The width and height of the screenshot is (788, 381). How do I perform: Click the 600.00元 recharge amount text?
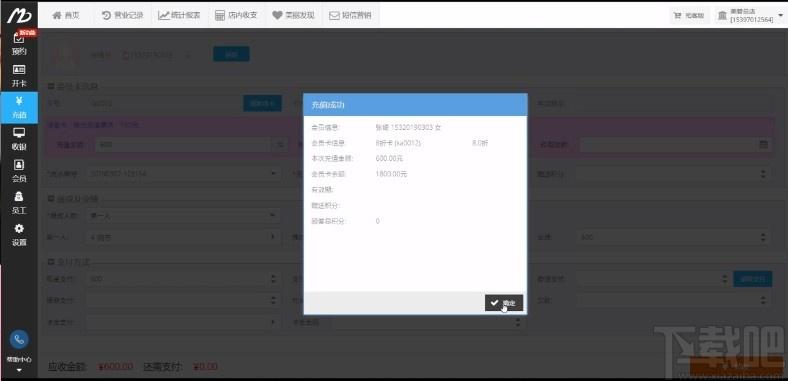click(x=389, y=158)
